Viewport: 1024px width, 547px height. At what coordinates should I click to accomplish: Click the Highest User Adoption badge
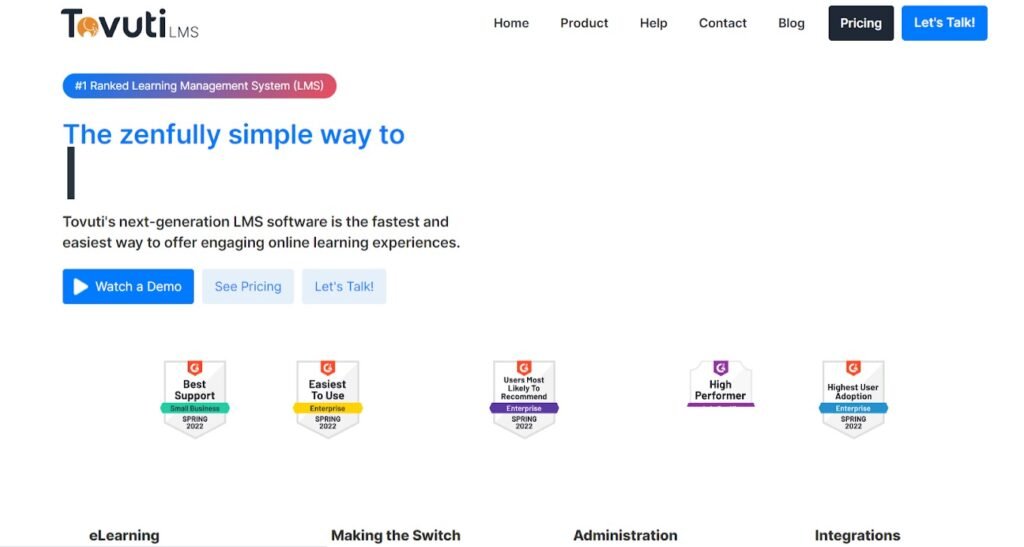pos(853,398)
